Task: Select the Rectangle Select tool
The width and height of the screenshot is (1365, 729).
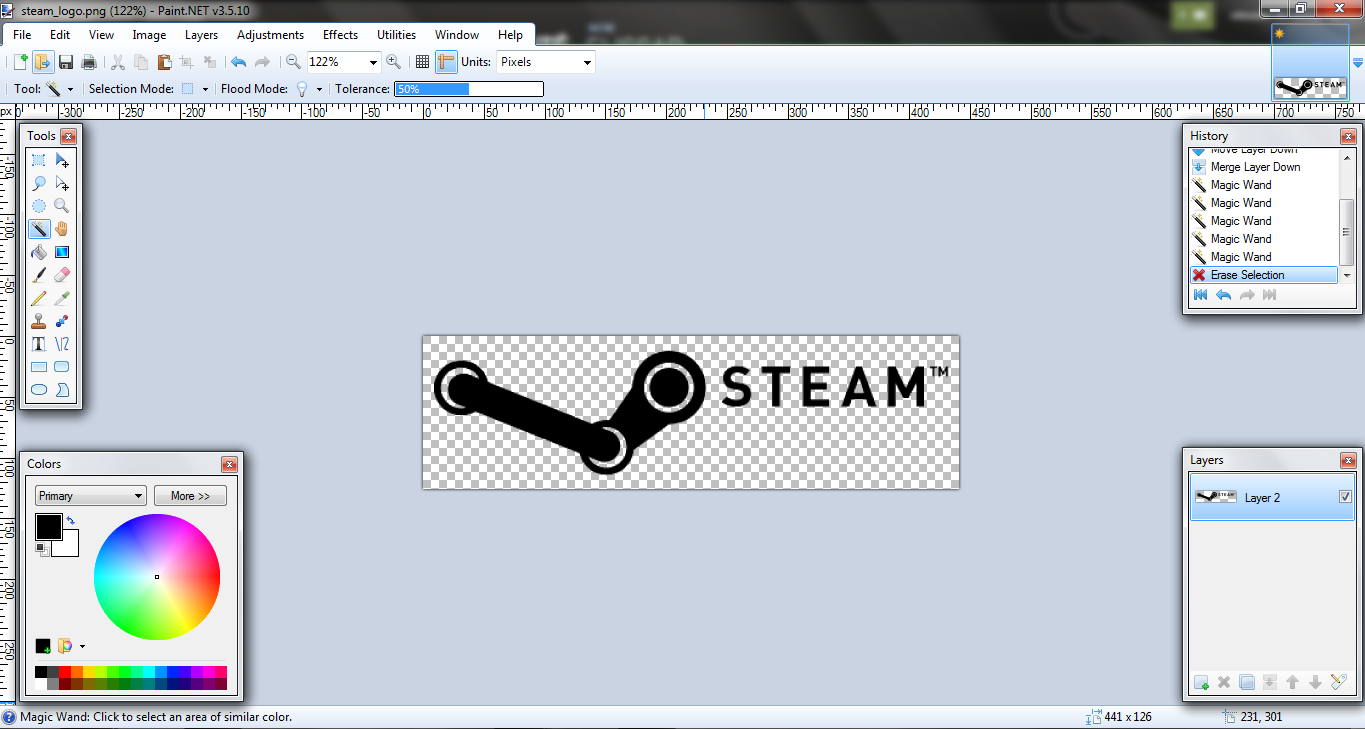Action: coord(39,160)
